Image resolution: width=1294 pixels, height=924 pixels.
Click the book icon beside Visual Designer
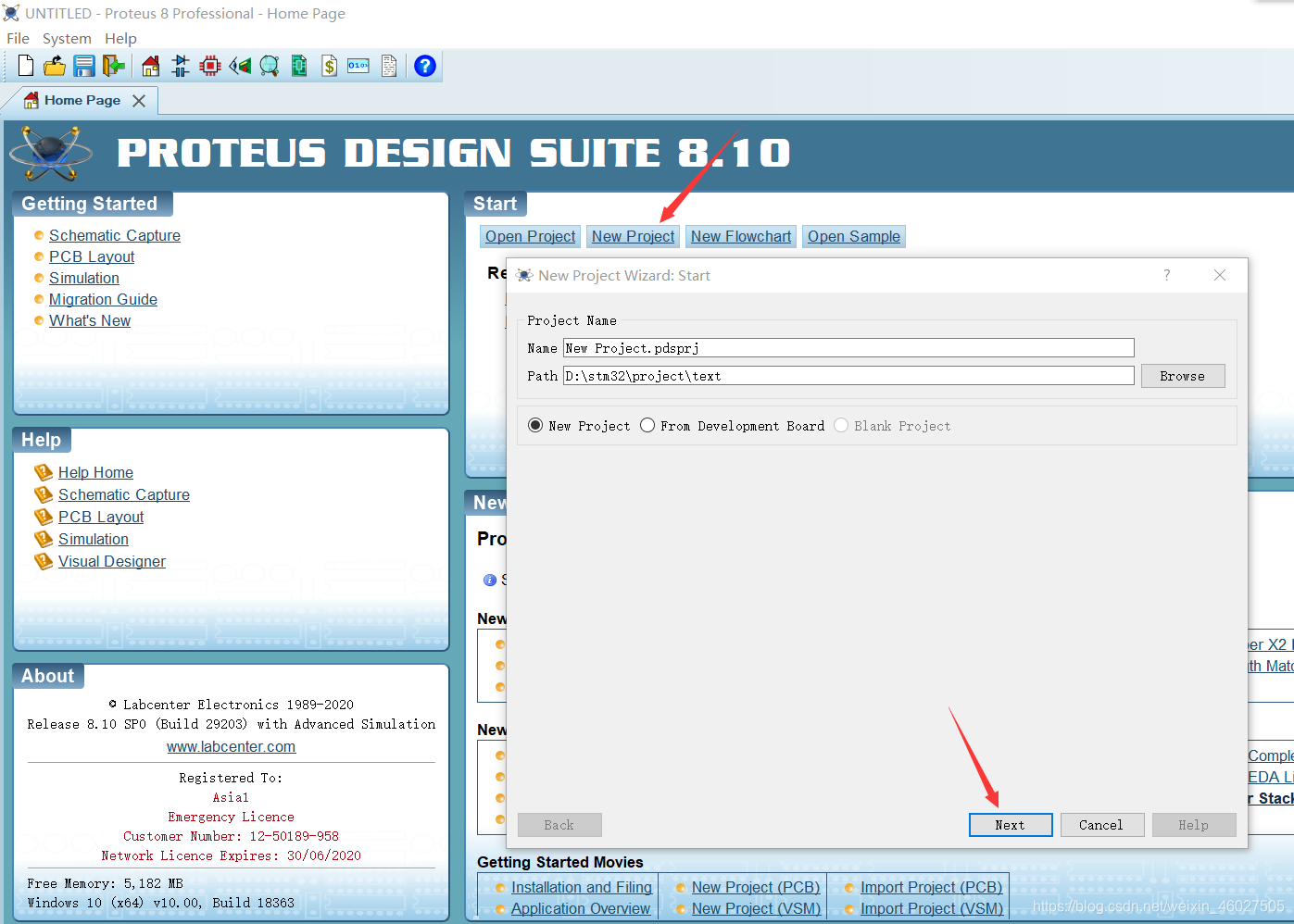43,561
